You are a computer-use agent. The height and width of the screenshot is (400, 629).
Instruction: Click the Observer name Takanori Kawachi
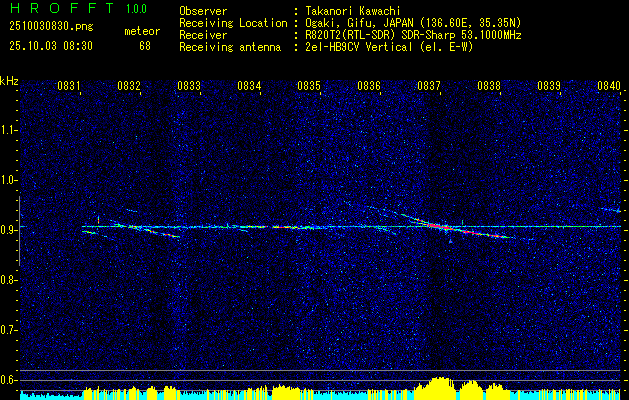pyautogui.click(x=352, y=11)
